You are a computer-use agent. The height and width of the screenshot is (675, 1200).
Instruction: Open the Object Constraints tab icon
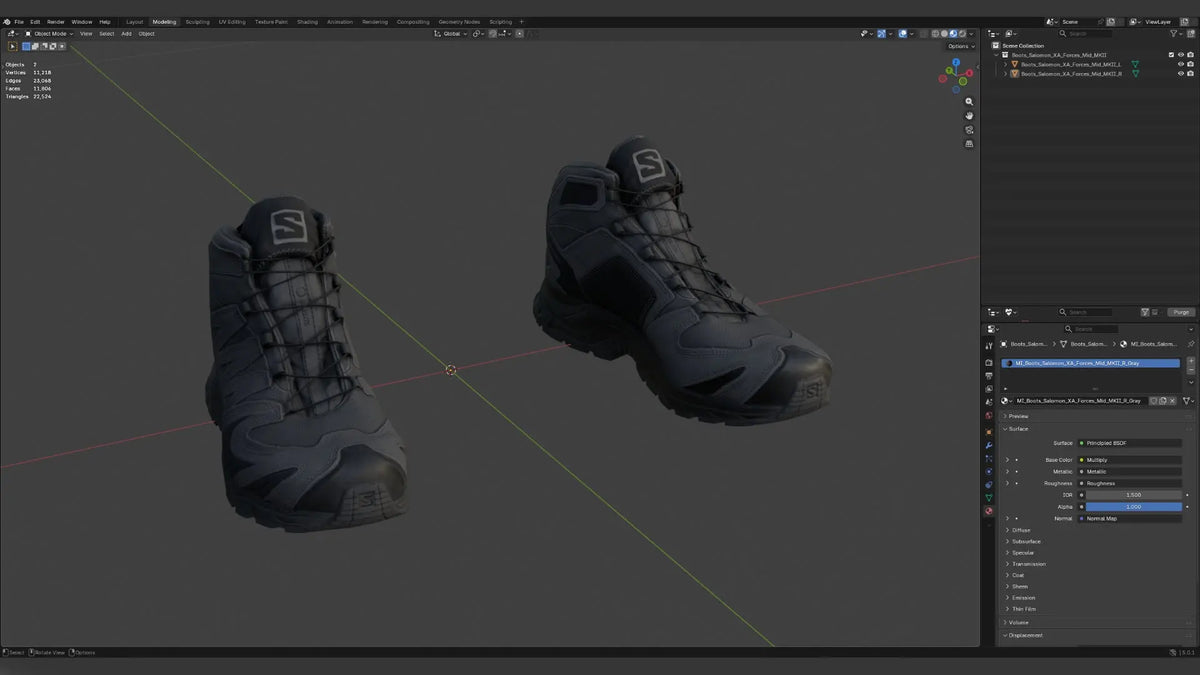pyautogui.click(x=989, y=484)
